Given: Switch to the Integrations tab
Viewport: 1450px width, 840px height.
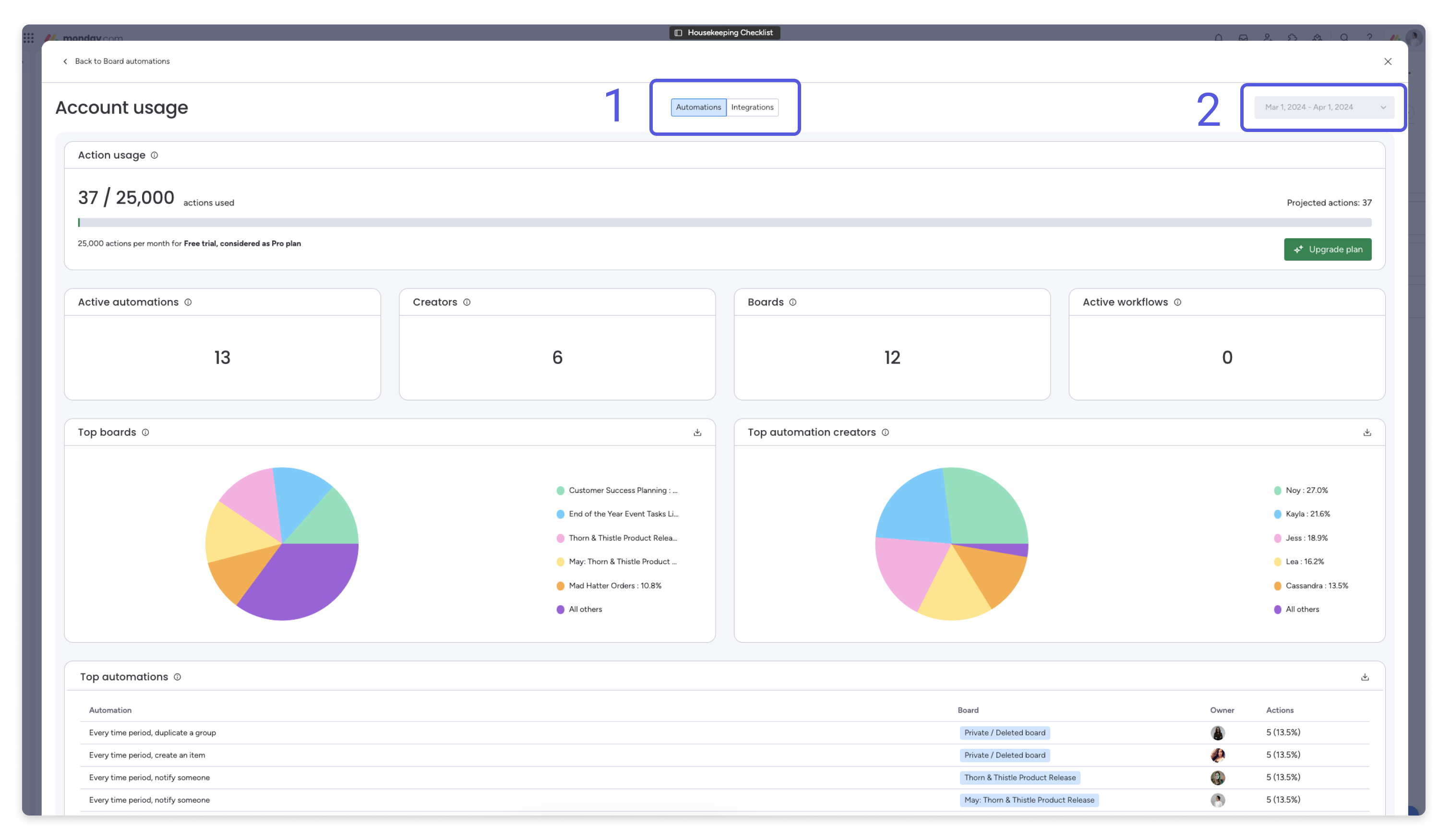Looking at the screenshot, I should point(753,107).
